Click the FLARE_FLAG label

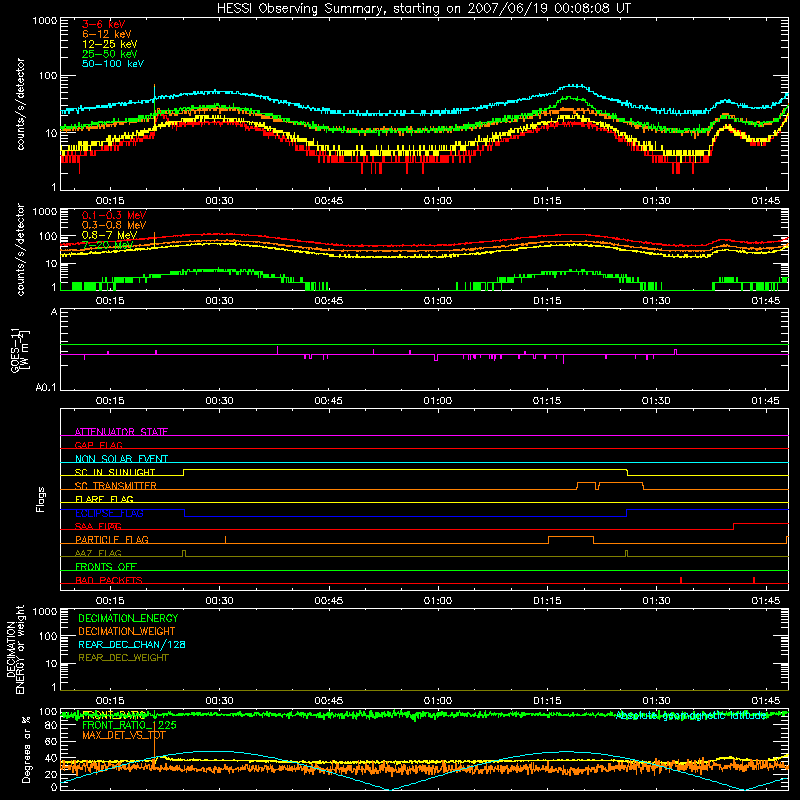[104, 499]
